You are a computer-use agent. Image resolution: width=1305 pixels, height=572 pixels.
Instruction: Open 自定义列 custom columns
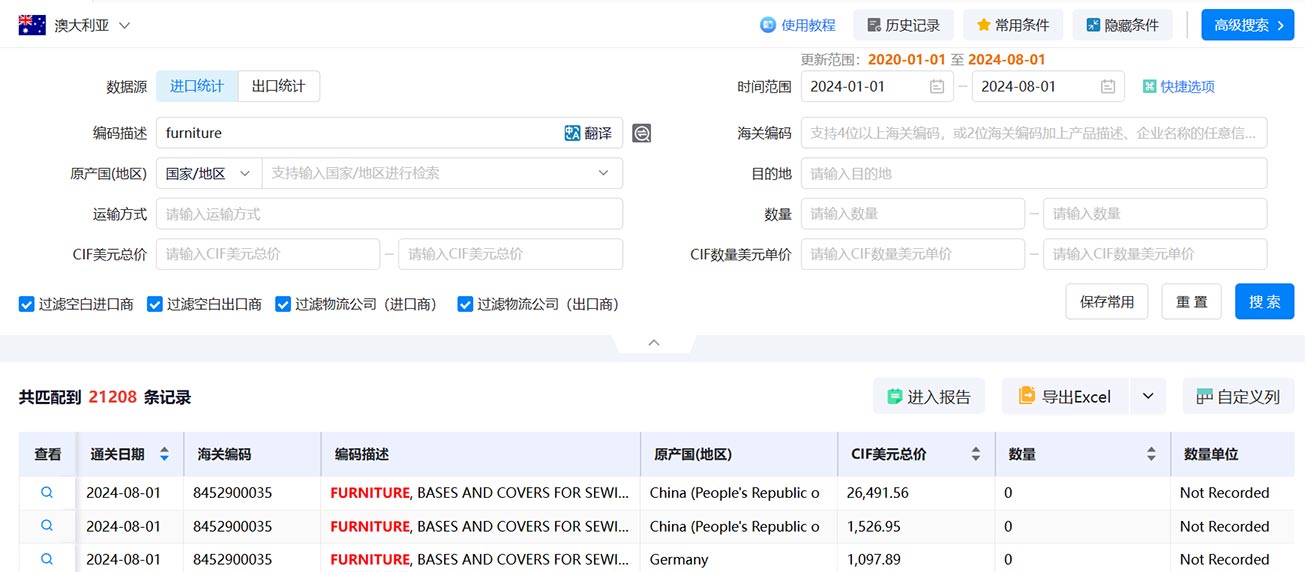click(x=1238, y=397)
